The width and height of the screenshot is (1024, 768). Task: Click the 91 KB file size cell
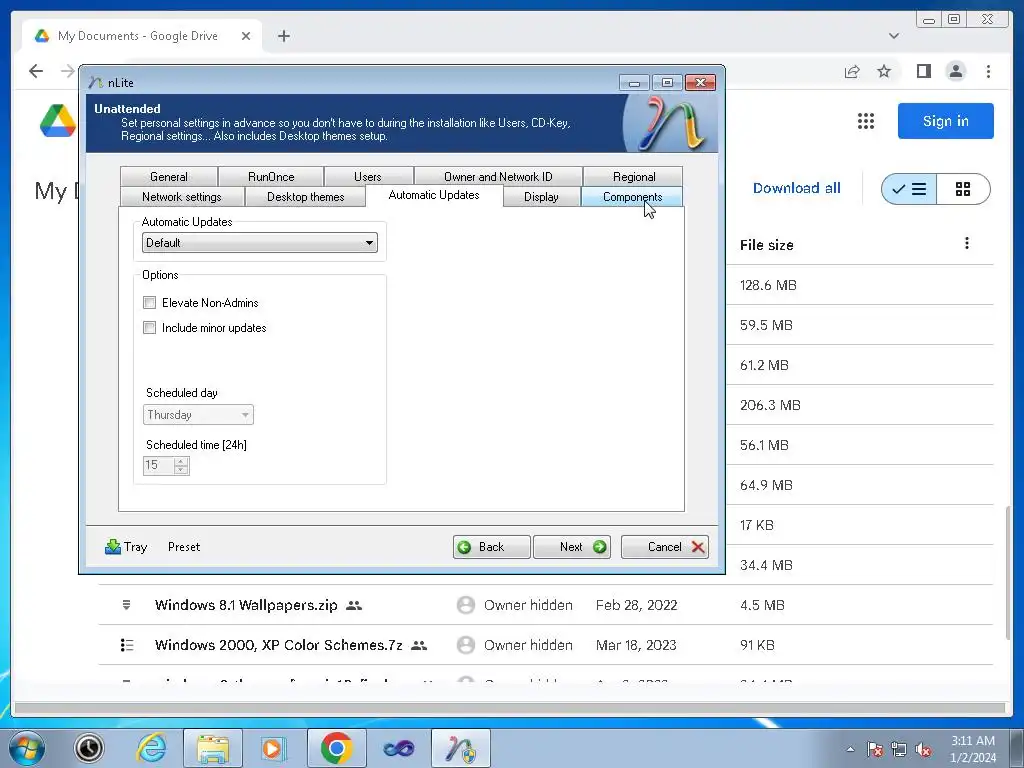pyautogui.click(x=757, y=645)
